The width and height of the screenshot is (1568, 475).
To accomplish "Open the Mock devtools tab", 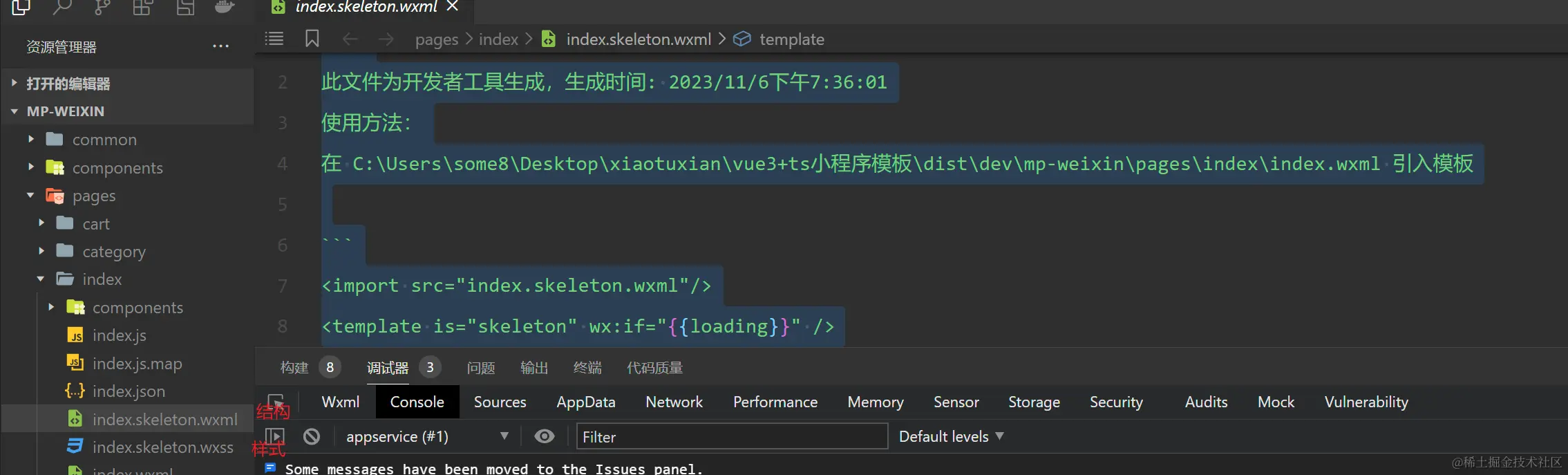I will point(1276,402).
